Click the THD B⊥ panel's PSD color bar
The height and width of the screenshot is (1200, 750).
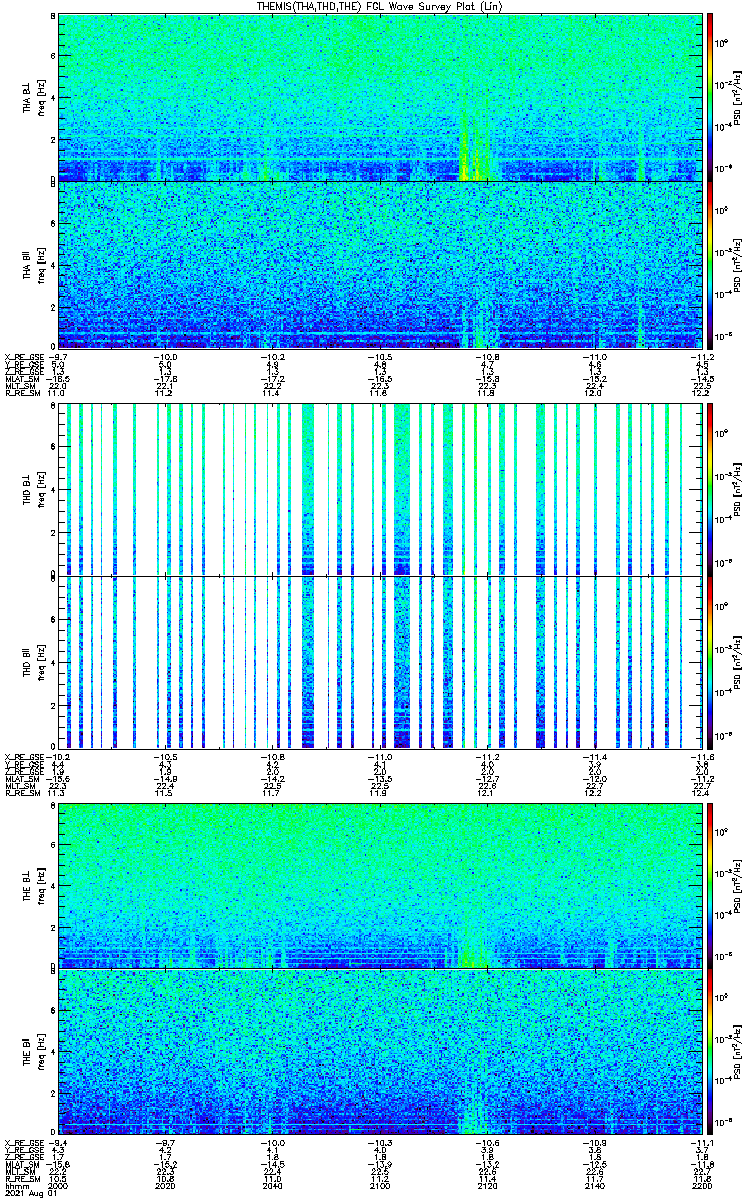pyautogui.click(x=710, y=489)
